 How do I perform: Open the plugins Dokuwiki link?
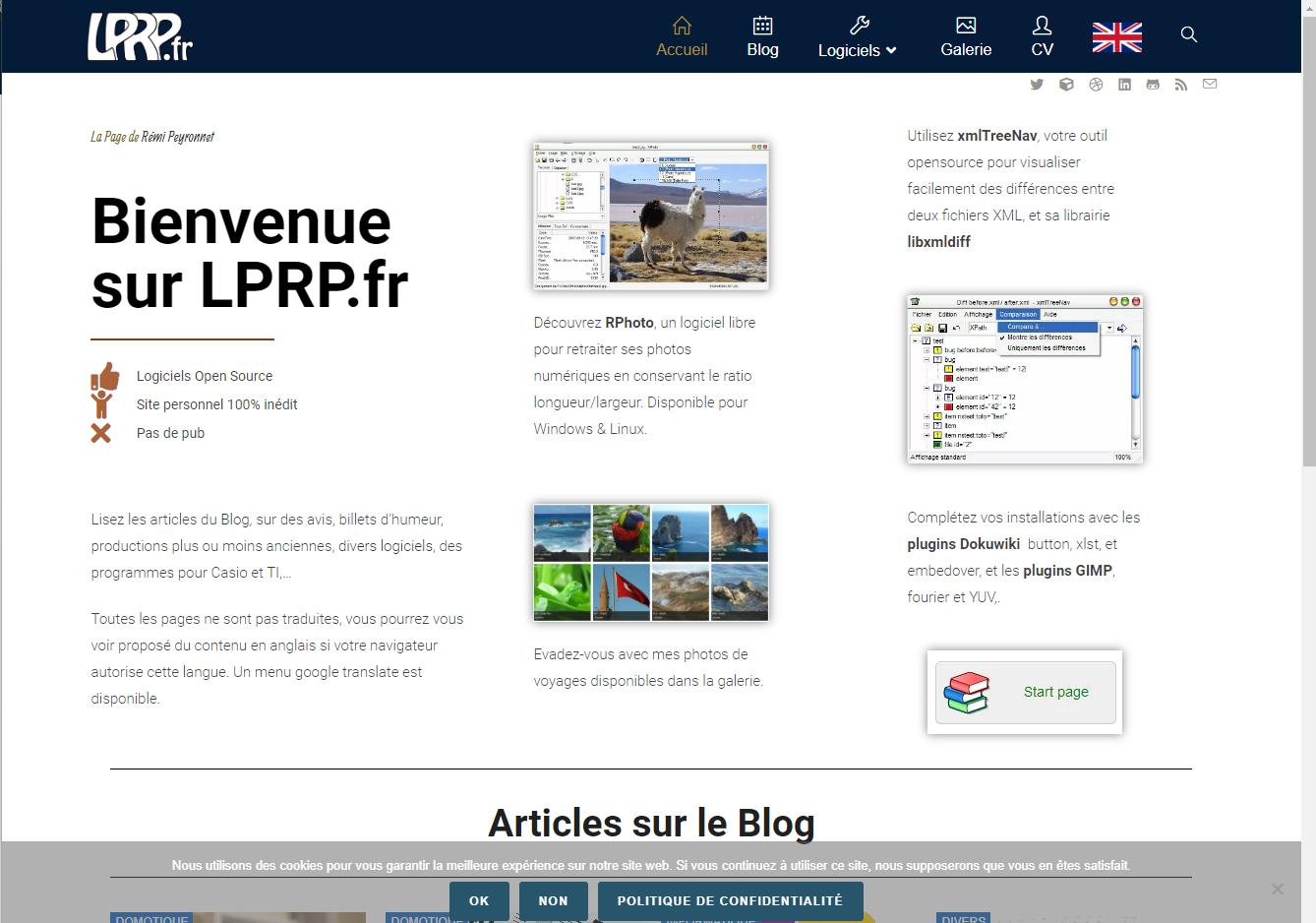(x=963, y=544)
